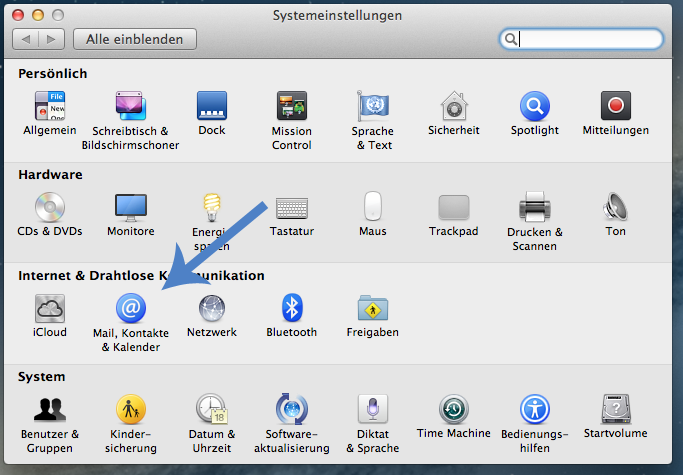Open the Monitore display settings
Viewport: 683px width, 475px height.
(x=131, y=208)
